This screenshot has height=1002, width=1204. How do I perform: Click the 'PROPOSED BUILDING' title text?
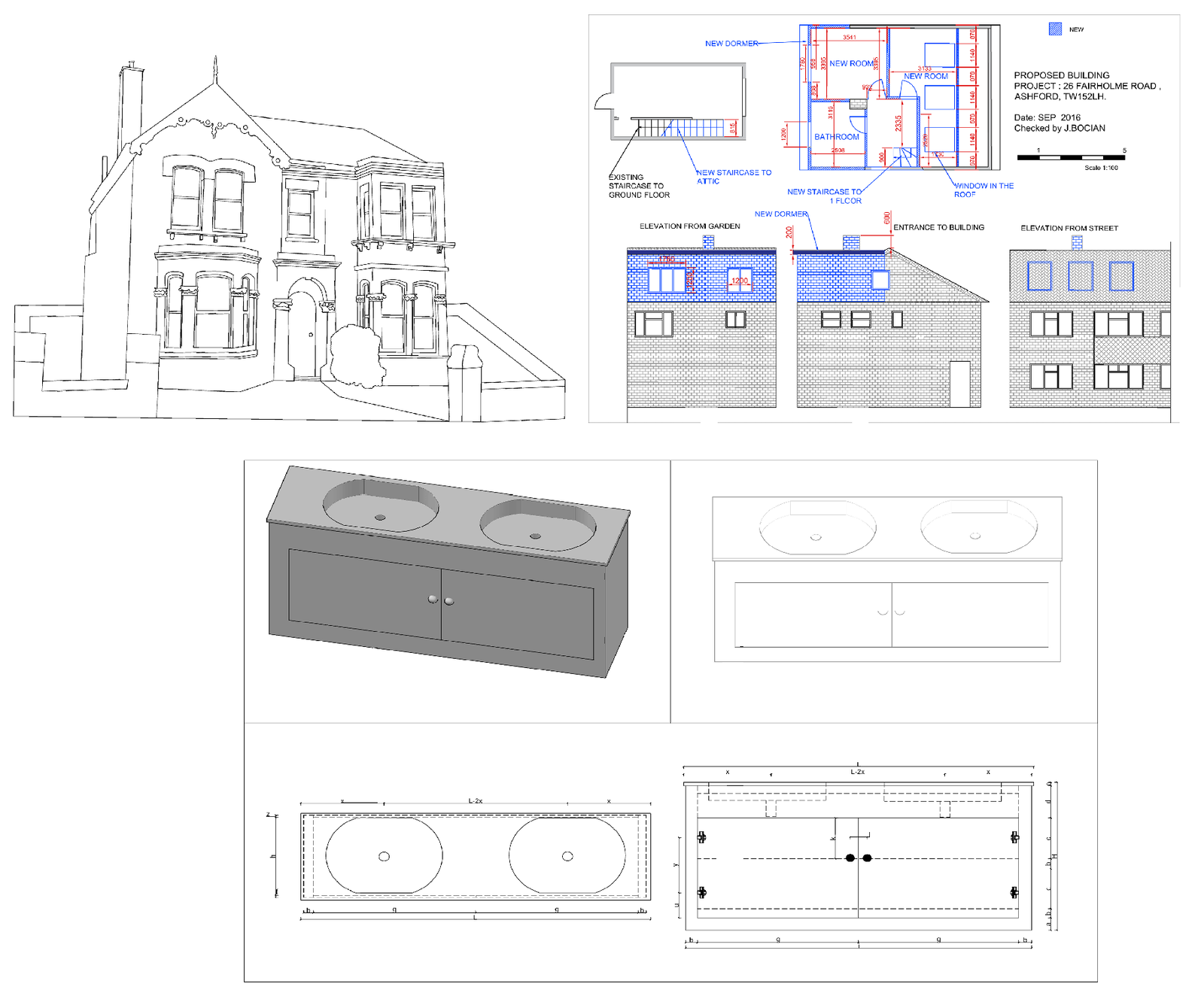1061,75
